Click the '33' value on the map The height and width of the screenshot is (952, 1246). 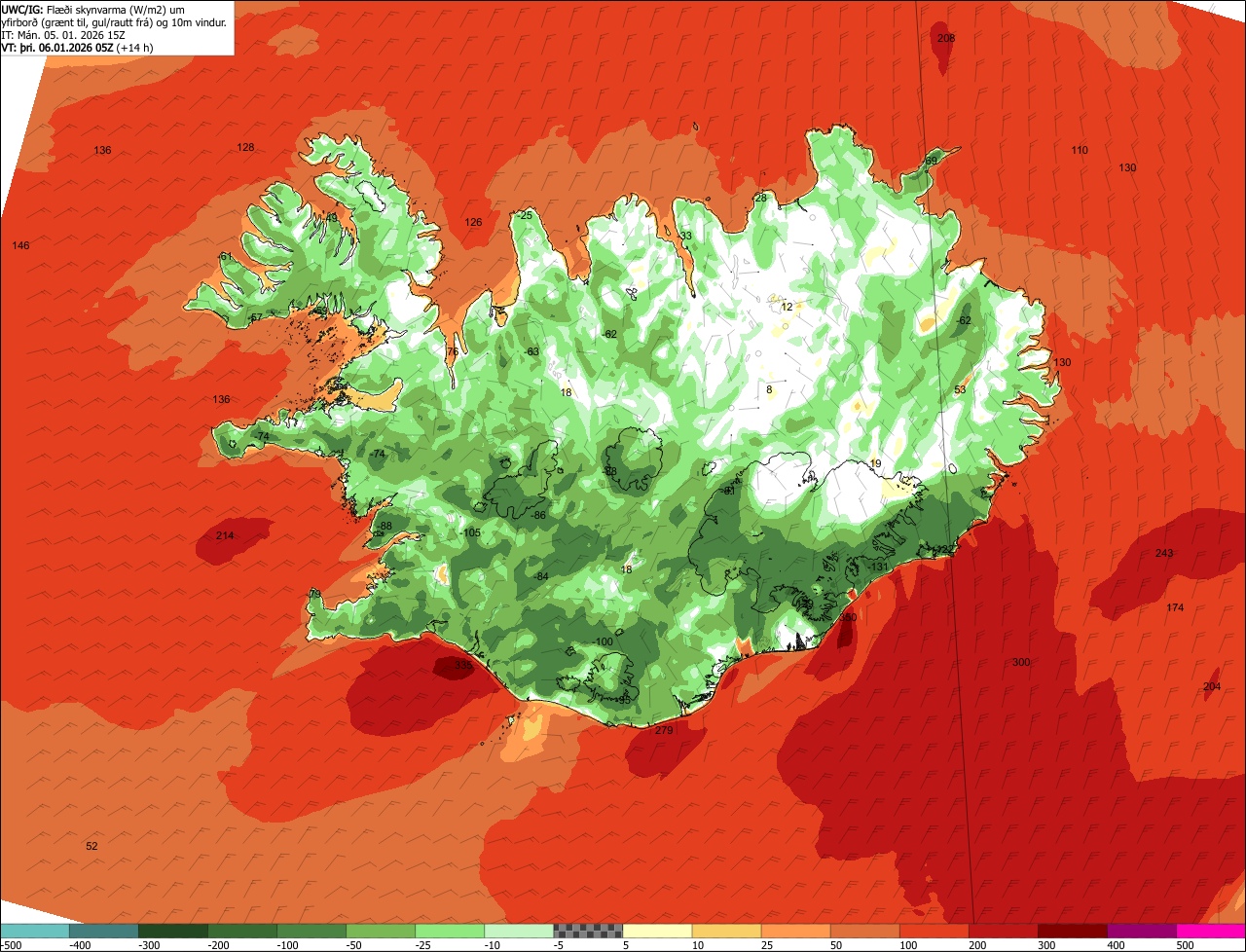point(685,236)
